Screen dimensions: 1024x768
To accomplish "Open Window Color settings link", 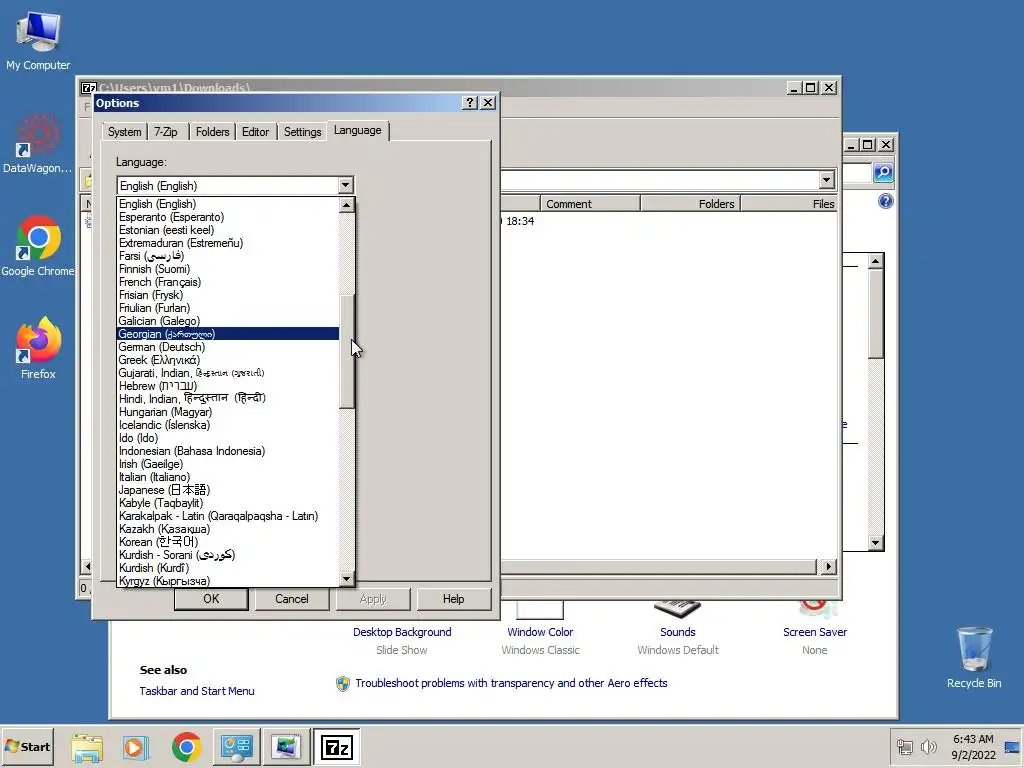I will click(540, 632).
